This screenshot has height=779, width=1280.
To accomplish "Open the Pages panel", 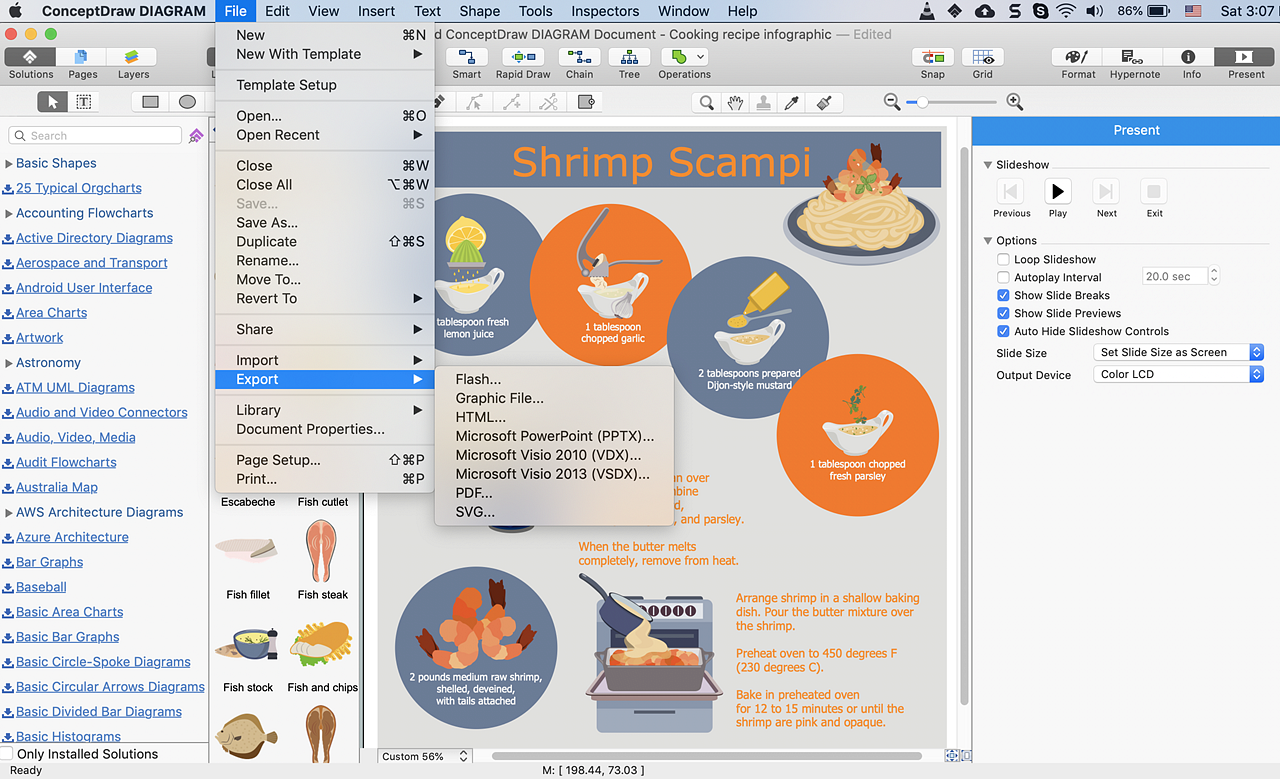I will [82, 57].
